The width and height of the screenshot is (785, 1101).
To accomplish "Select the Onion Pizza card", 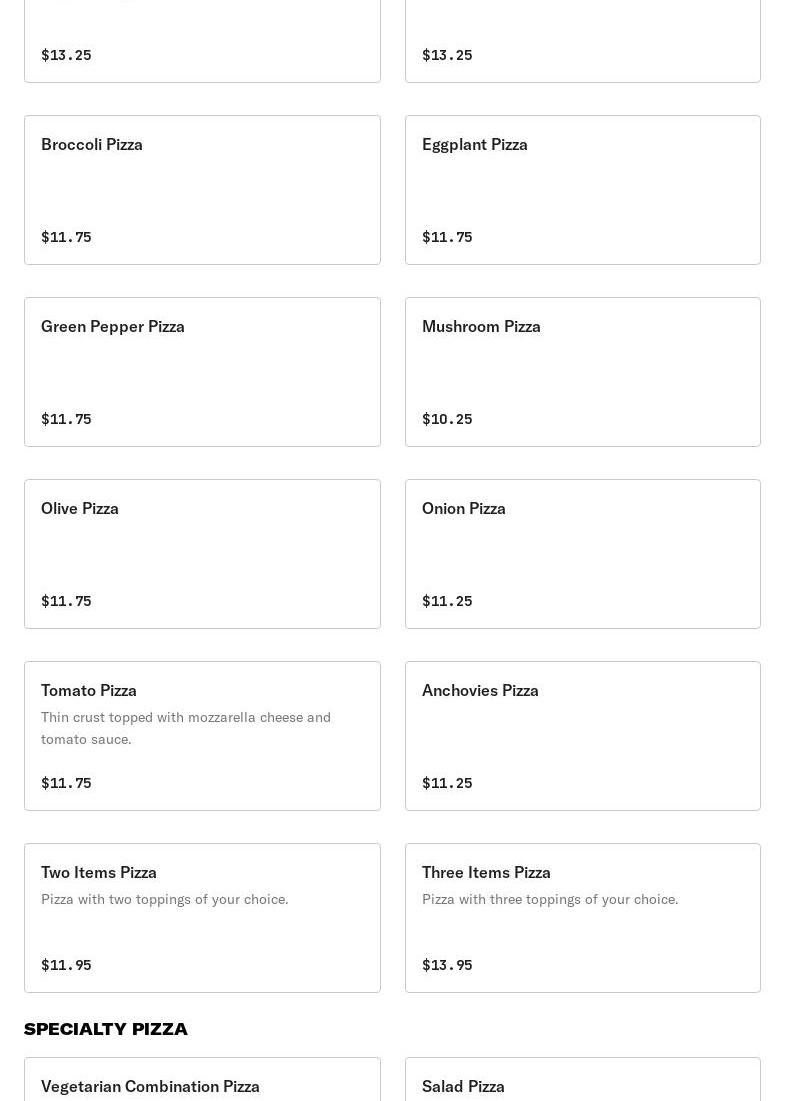I will pos(582,554).
